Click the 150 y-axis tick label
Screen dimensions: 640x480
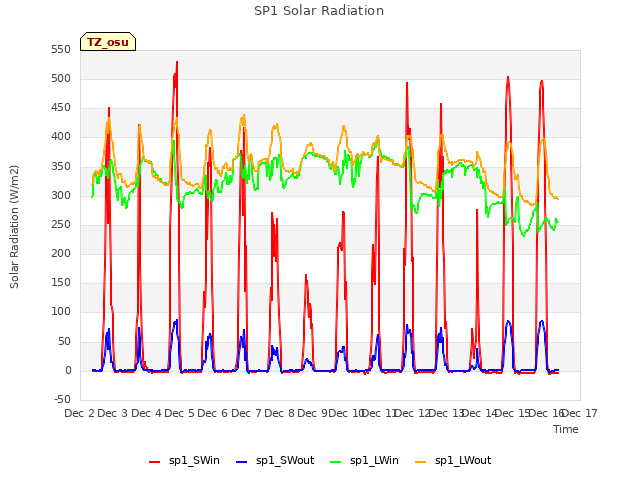[61, 282]
